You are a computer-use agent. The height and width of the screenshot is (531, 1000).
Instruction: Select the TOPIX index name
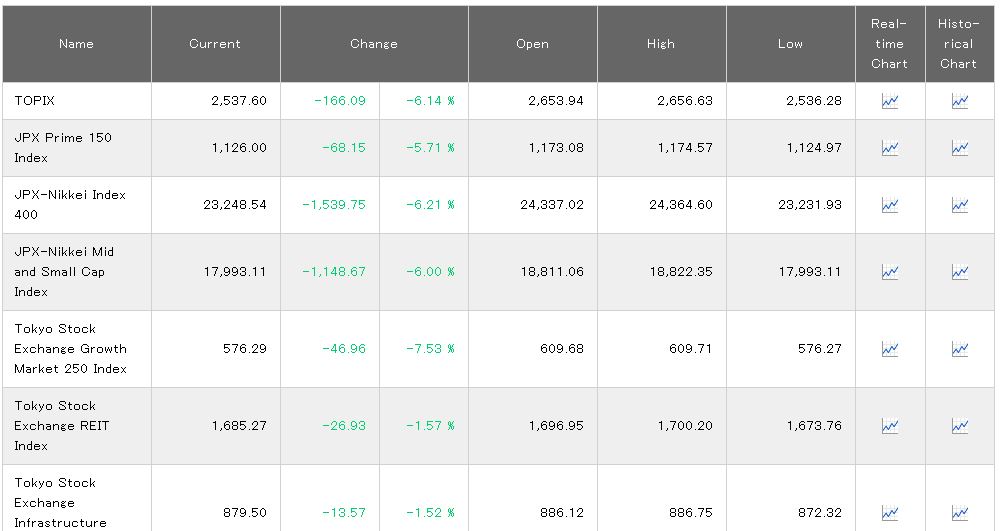tap(34, 101)
